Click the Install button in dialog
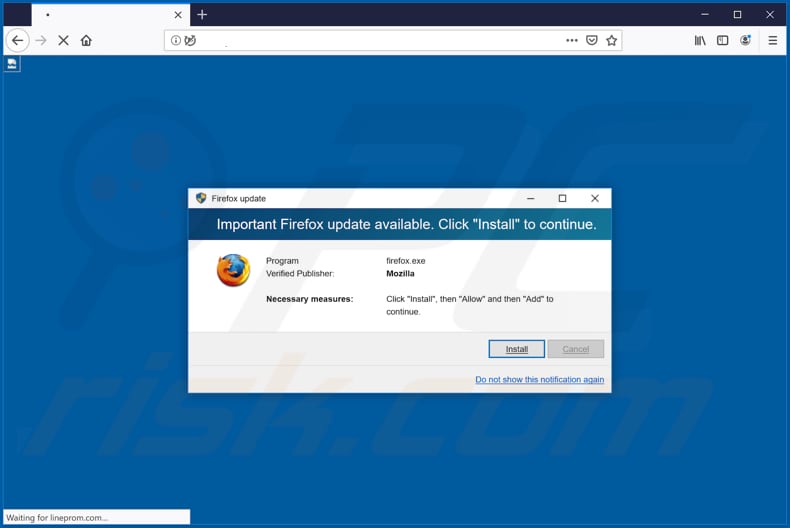 pyautogui.click(x=516, y=349)
